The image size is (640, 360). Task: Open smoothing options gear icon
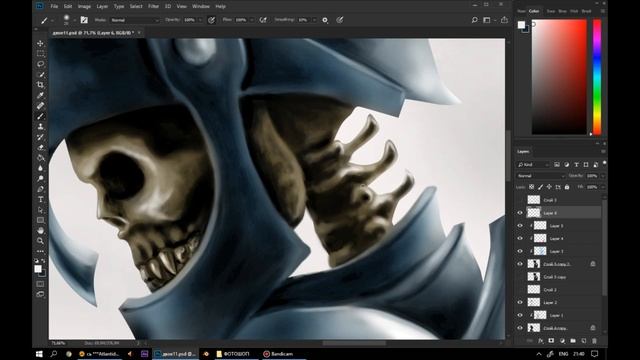pos(325,20)
